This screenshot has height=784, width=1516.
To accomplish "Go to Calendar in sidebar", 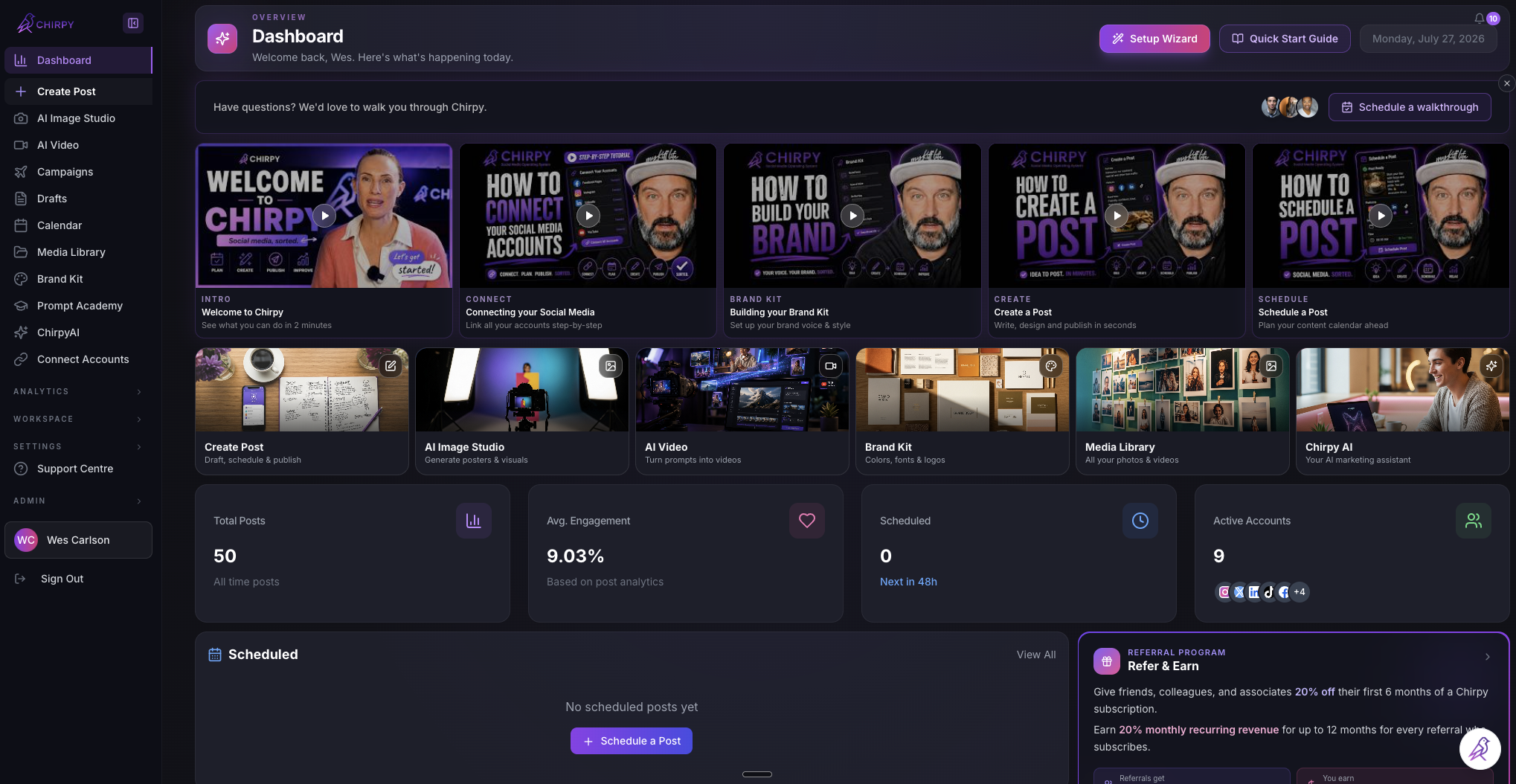I will (78, 225).
